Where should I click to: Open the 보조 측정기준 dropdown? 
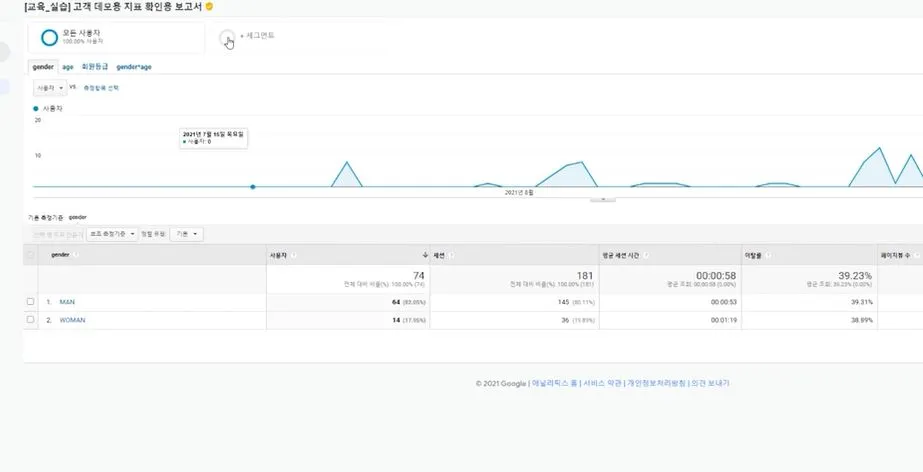(x=112, y=234)
